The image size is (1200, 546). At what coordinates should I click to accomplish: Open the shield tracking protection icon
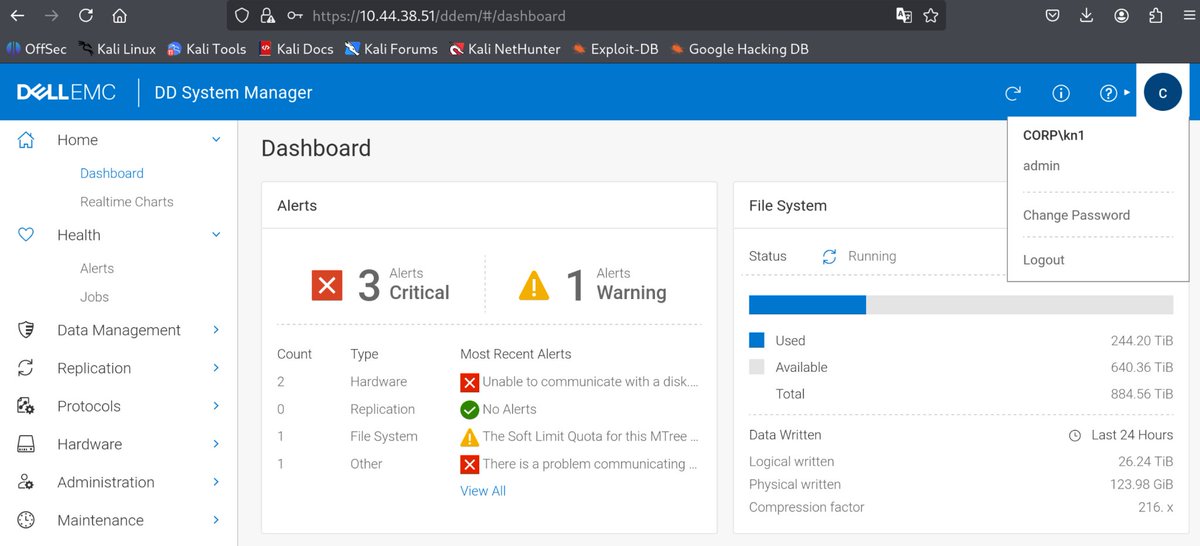(x=241, y=16)
